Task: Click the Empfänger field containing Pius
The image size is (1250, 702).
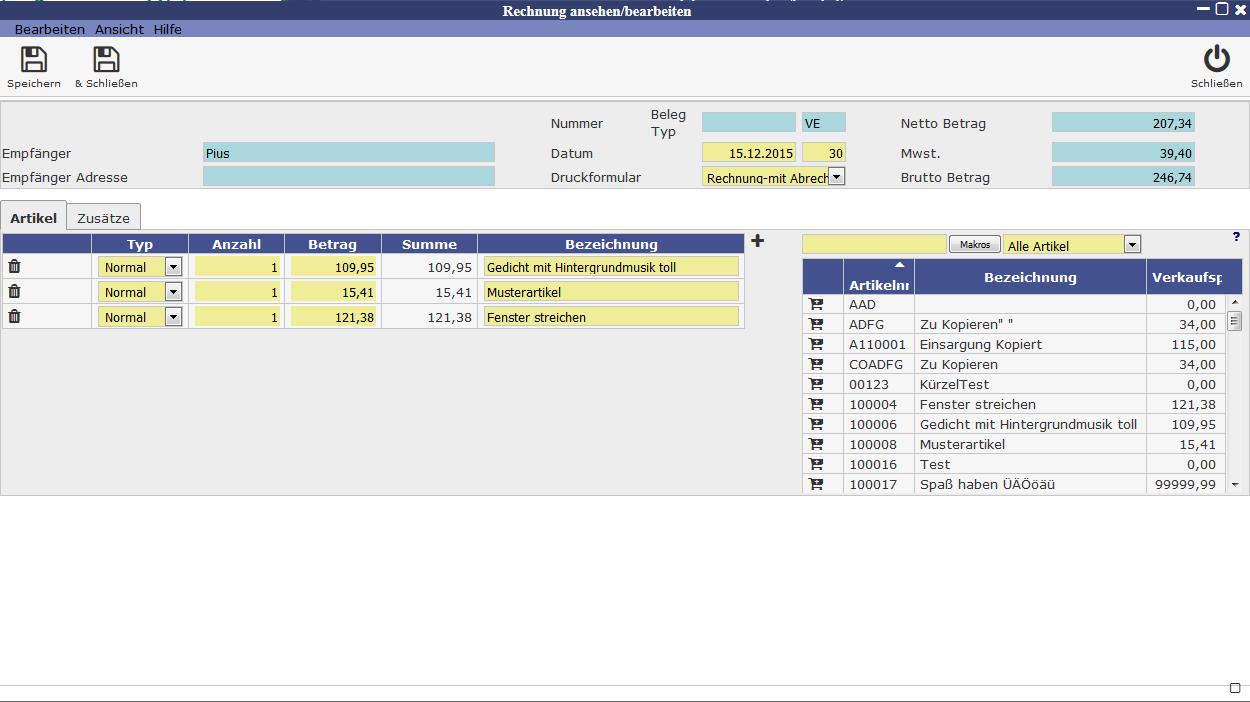Action: pyautogui.click(x=348, y=153)
